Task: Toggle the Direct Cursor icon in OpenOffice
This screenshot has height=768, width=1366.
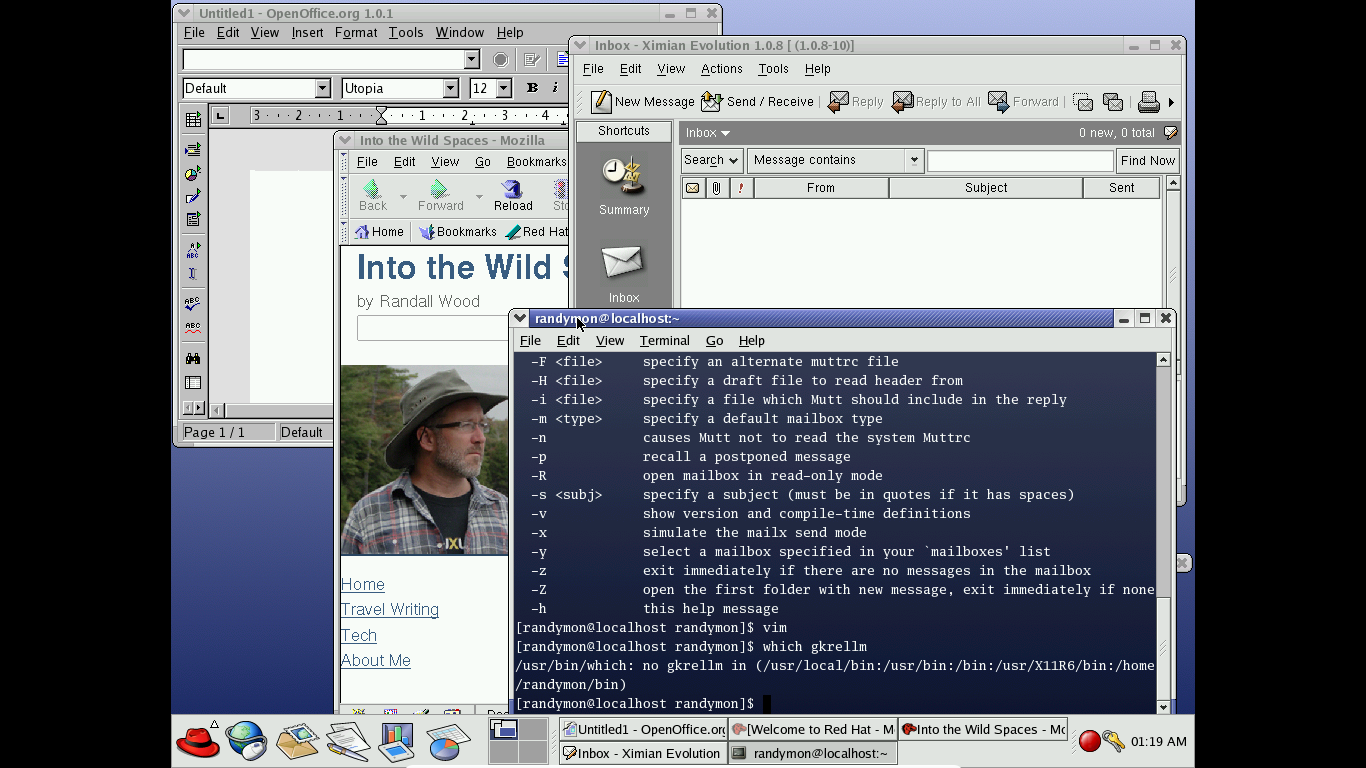Action: [x=193, y=273]
